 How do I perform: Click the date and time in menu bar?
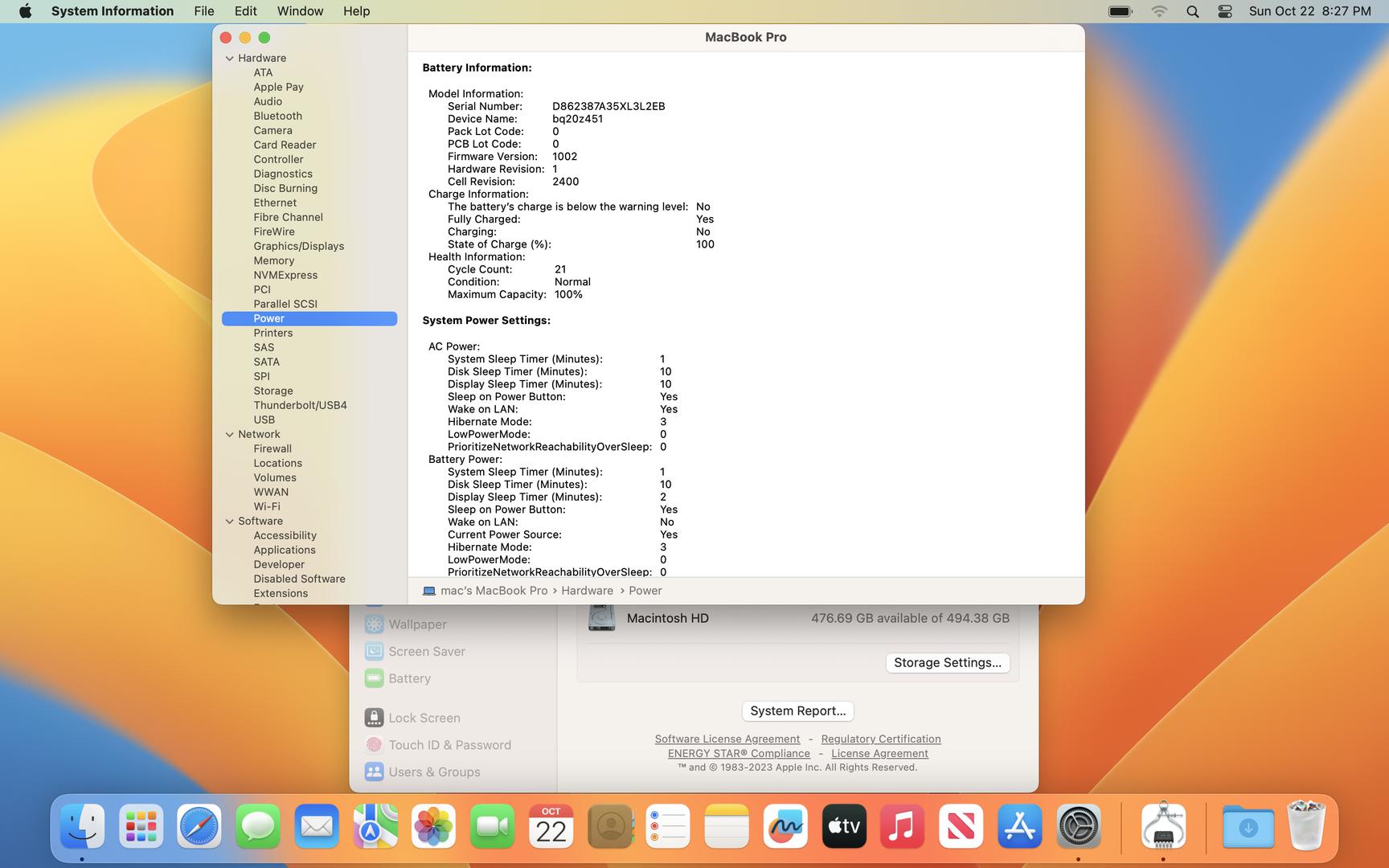pyautogui.click(x=1310, y=11)
